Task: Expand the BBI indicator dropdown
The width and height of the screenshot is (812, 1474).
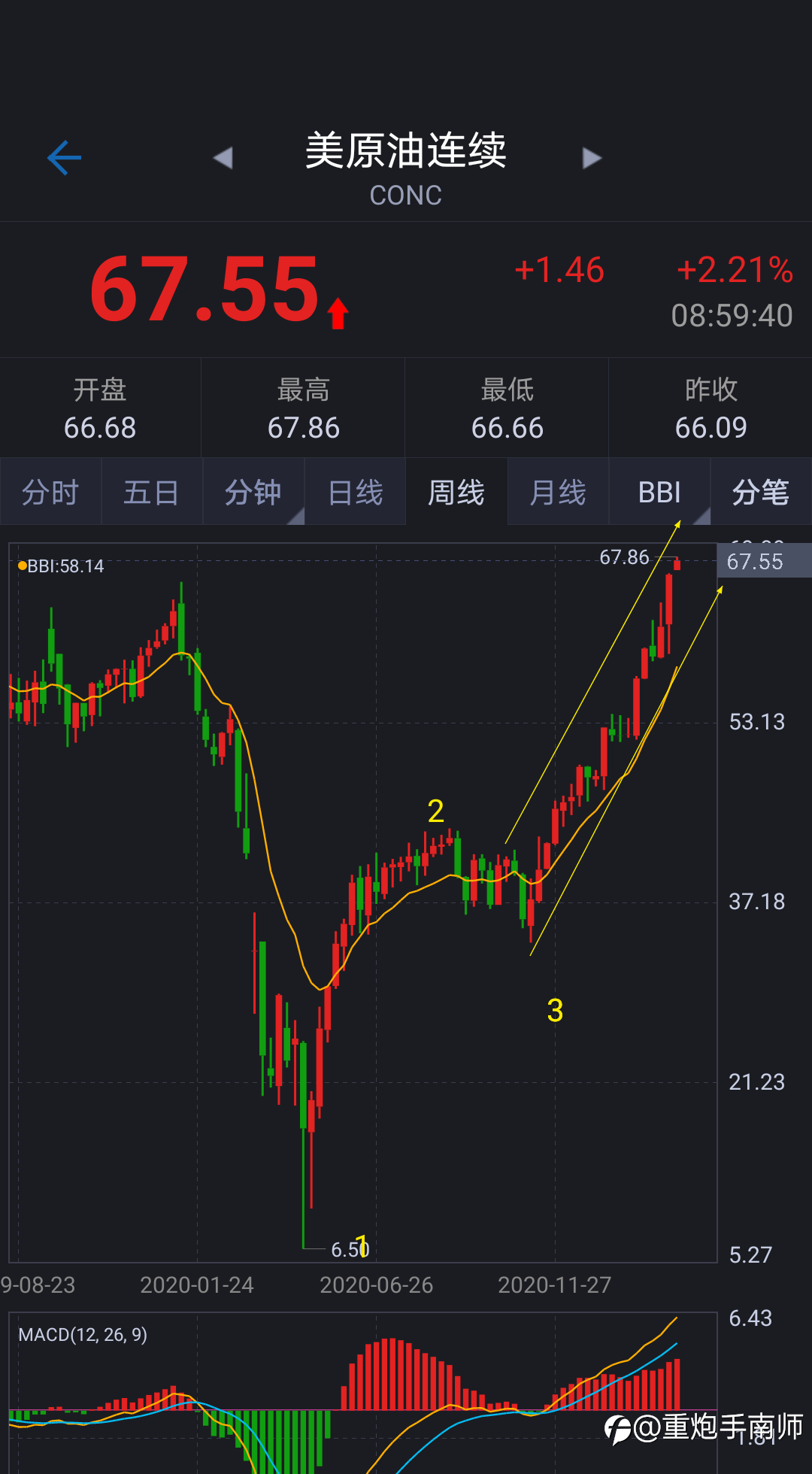Action: coord(659,493)
